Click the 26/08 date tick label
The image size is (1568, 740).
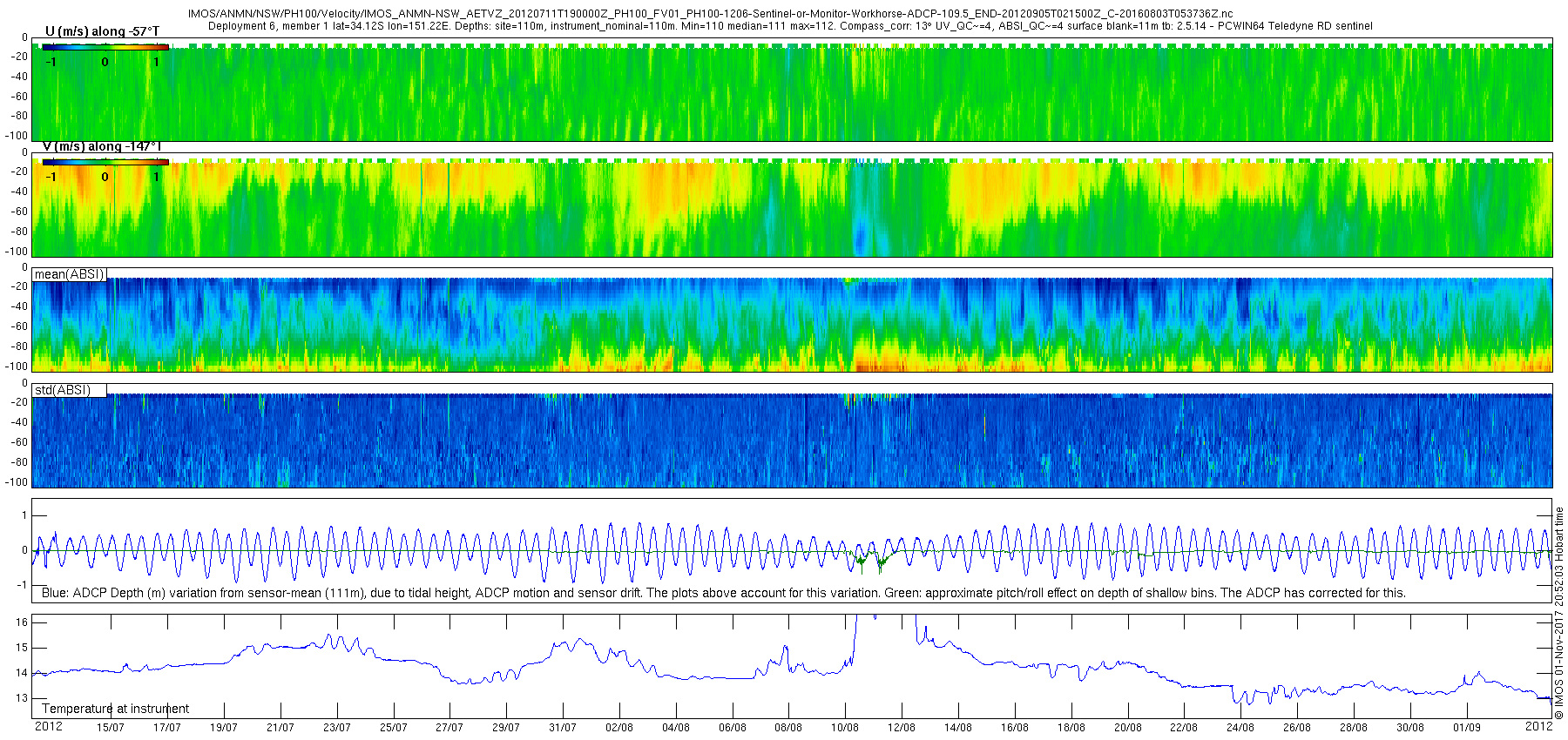point(1296,728)
